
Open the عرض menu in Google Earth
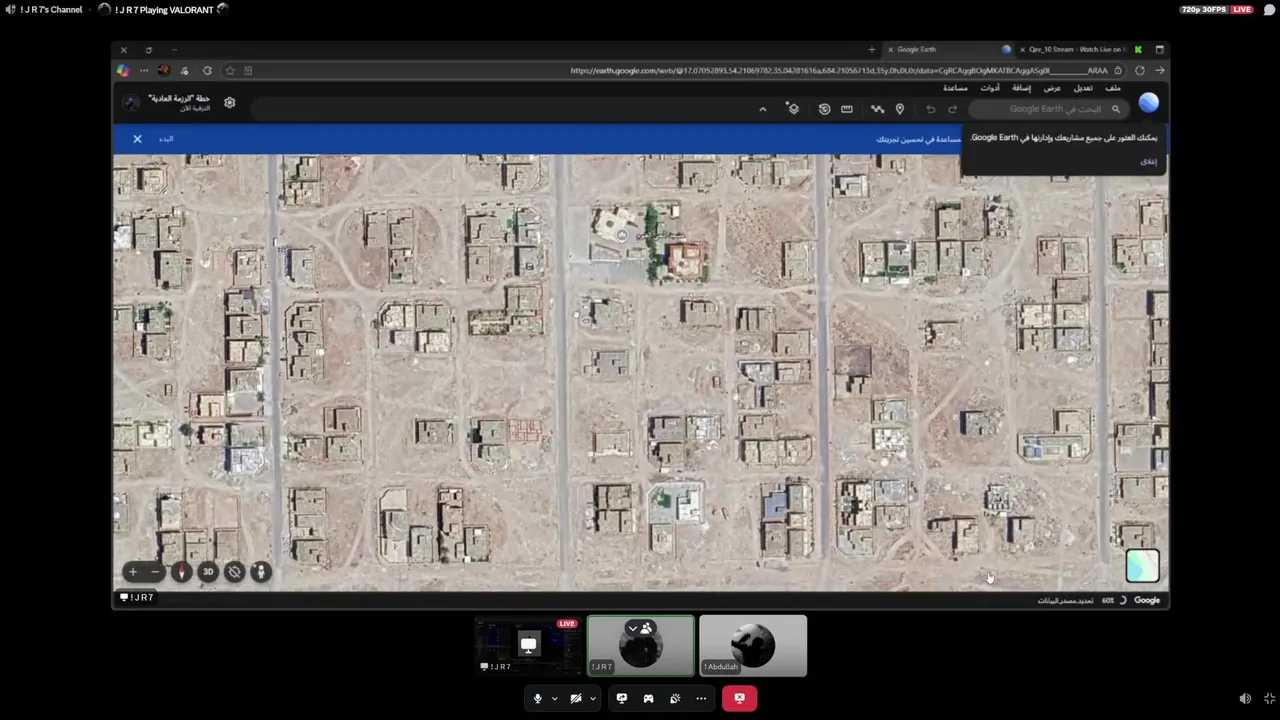point(1052,88)
